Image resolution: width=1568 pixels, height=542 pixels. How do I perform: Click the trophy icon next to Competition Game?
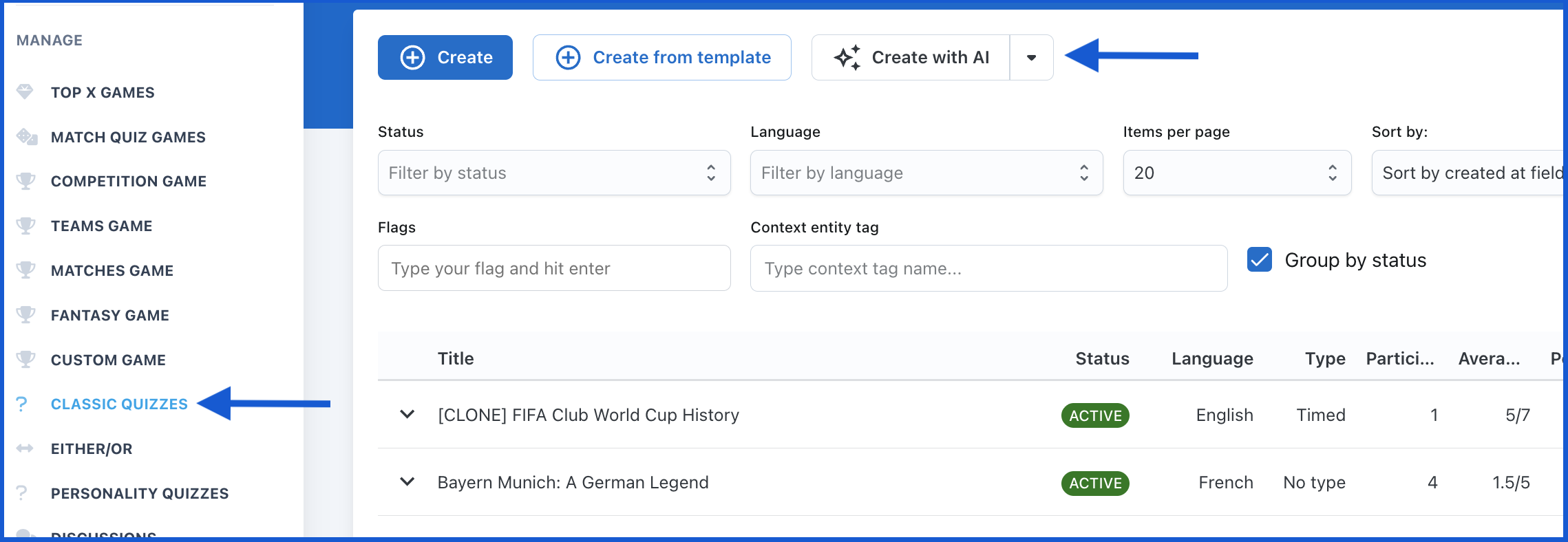(x=25, y=181)
